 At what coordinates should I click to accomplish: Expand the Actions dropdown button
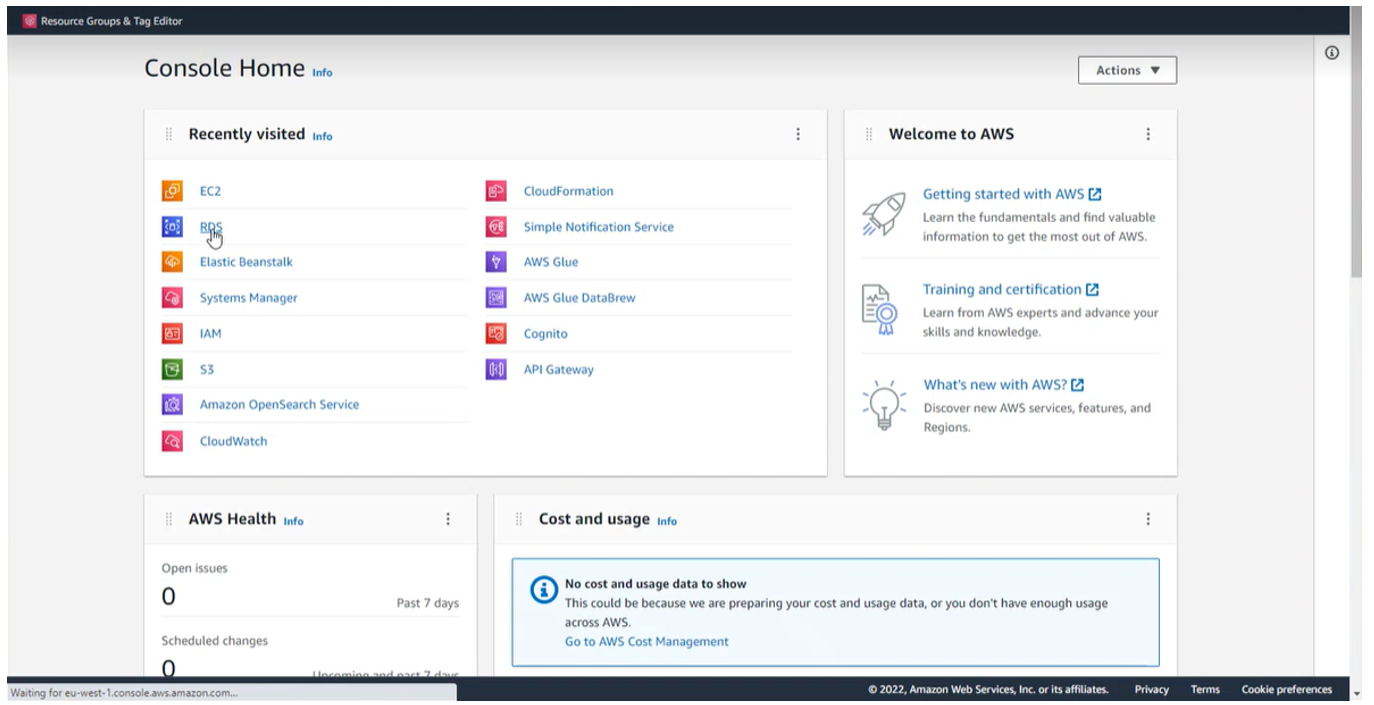(1127, 70)
